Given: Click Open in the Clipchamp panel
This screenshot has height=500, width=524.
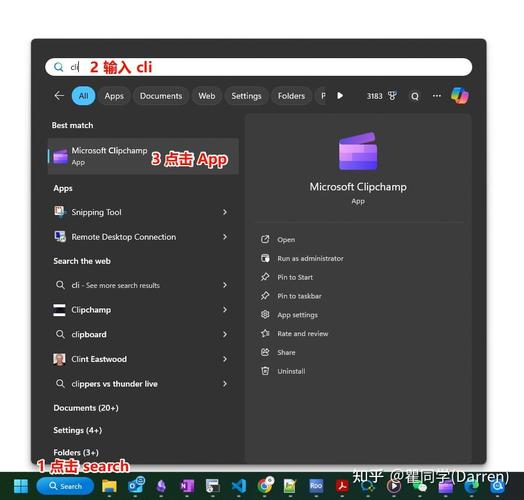Looking at the screenshot, I should (278, 240).
